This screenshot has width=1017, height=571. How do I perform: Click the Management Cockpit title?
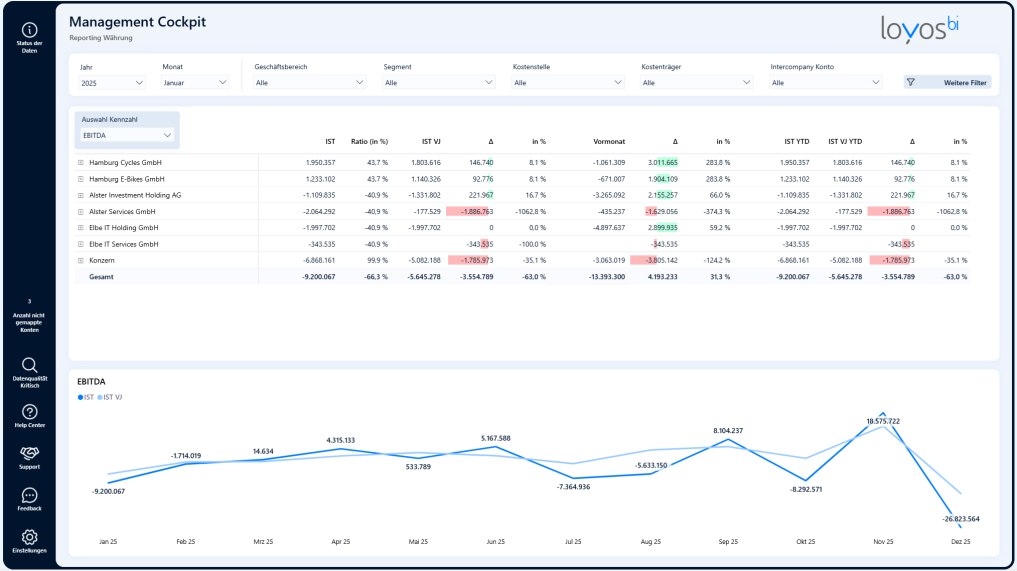138,21
